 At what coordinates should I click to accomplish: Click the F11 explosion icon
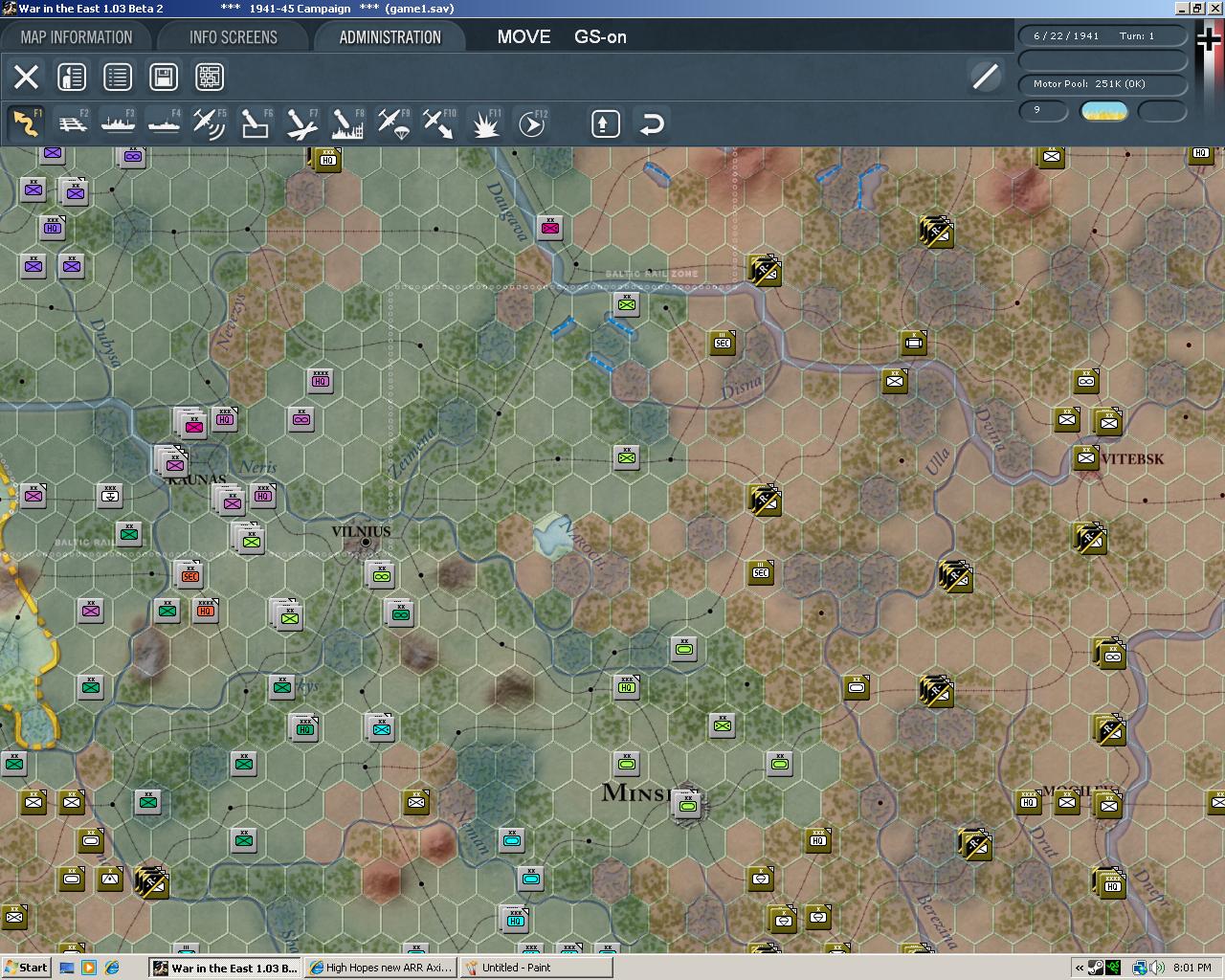click(x=485, y=123)
